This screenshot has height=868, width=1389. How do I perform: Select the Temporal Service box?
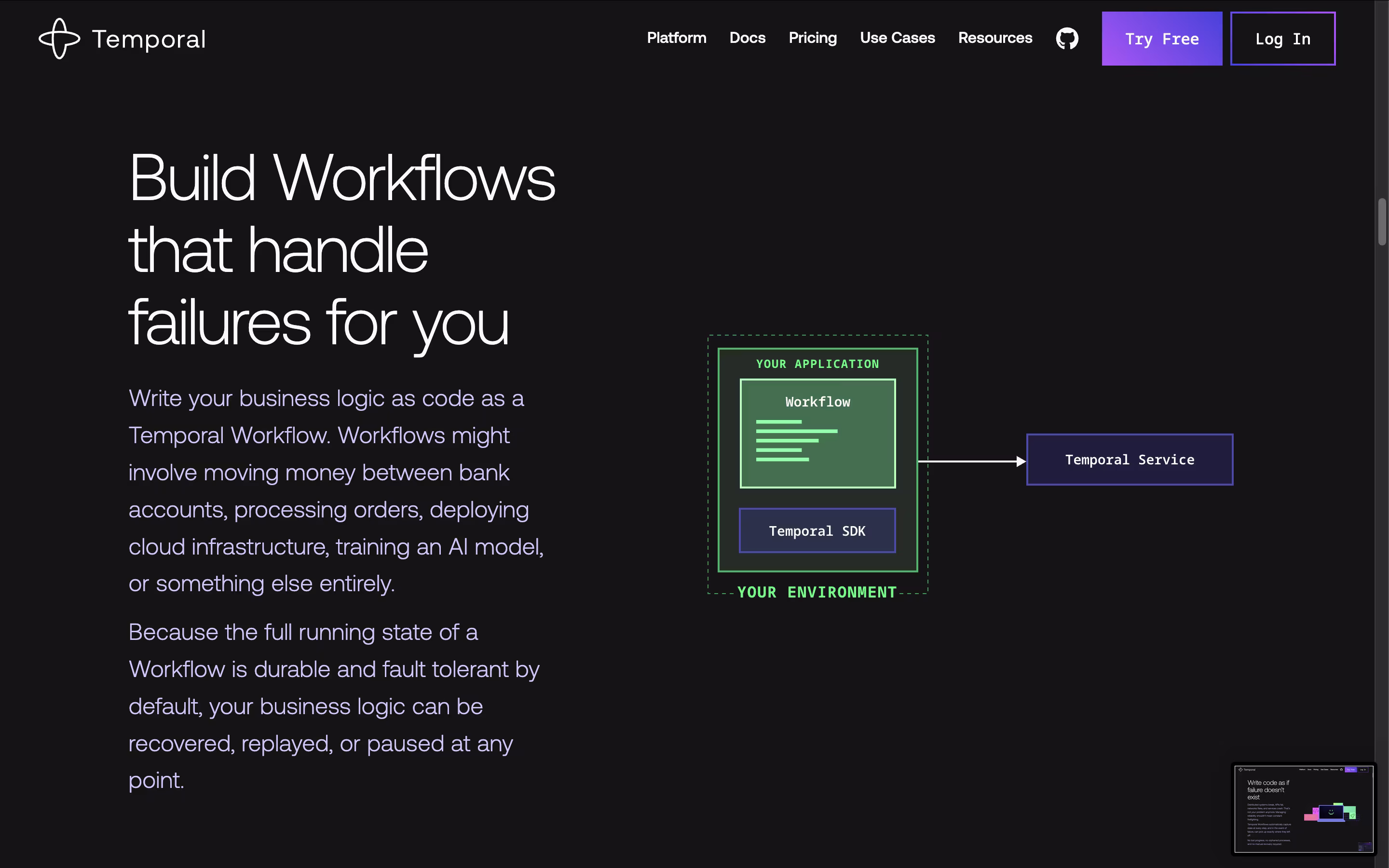tap(1130, 460)
